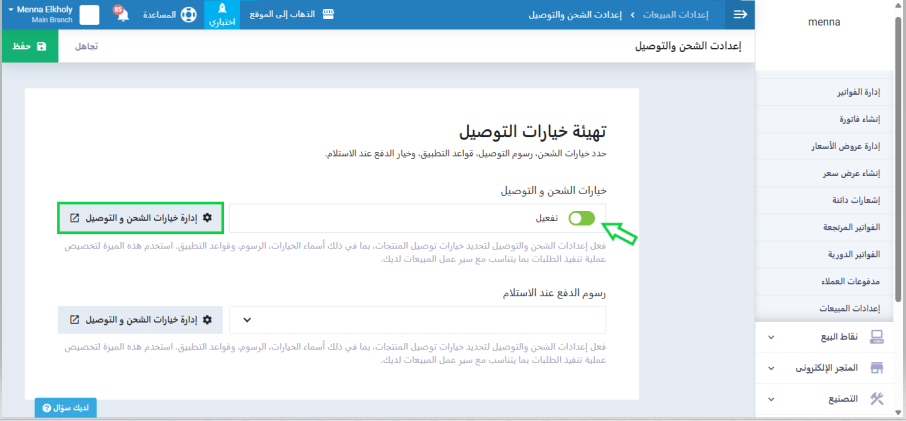Click the تجاهل discard button
Image resolution: width=906 pixels, height=421 pixels.
click(87, 46)
